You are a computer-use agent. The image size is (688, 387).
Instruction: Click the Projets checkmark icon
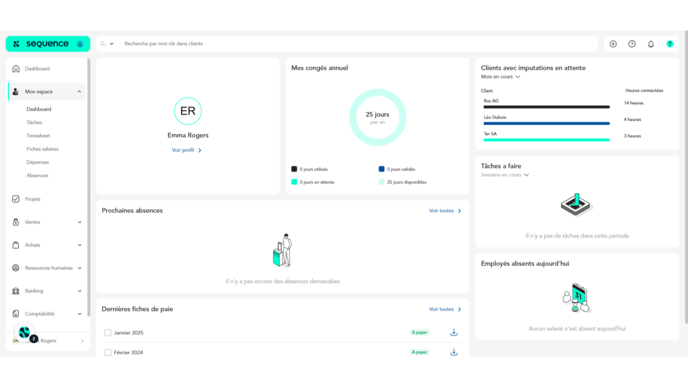[x=16, y=199]
